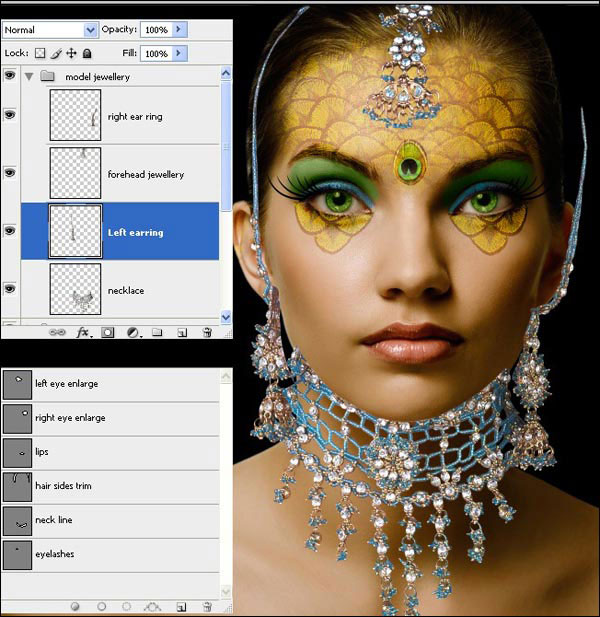The image size is (600, 617).
Task: Collapse the model jewellery group
Action: coord(29,76)
